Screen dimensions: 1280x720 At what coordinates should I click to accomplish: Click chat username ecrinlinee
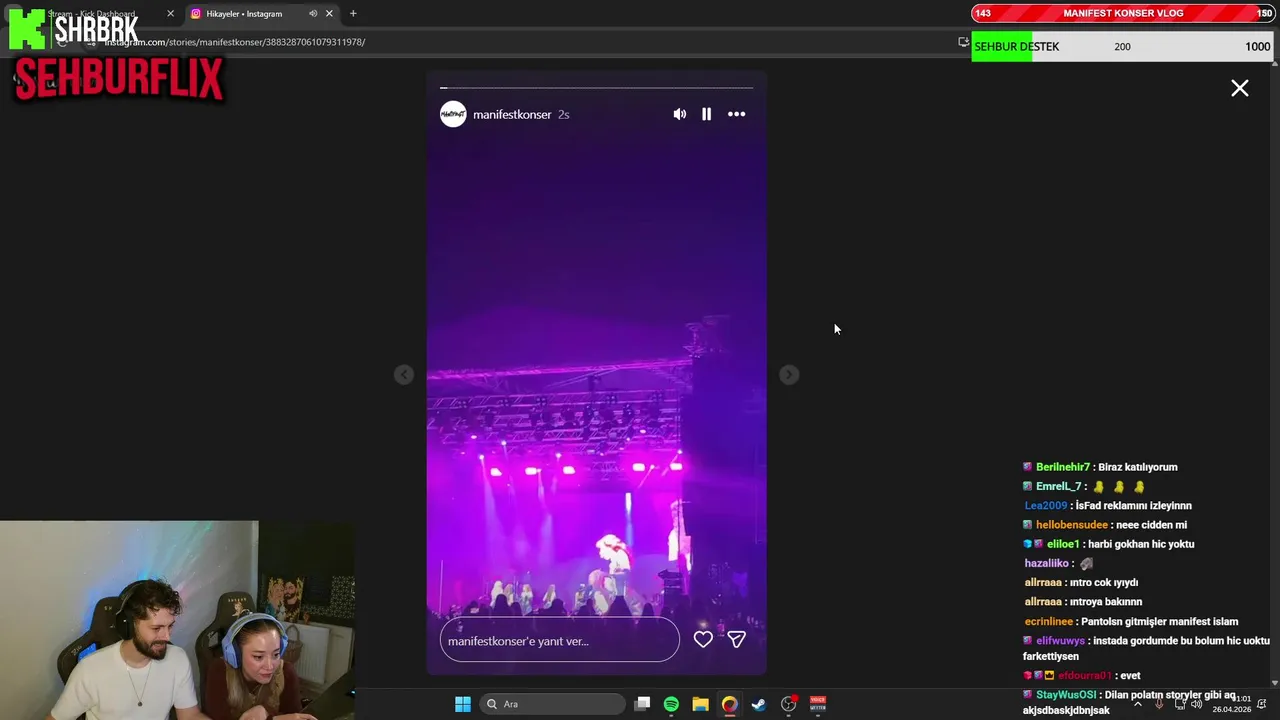coord(1049,622)
